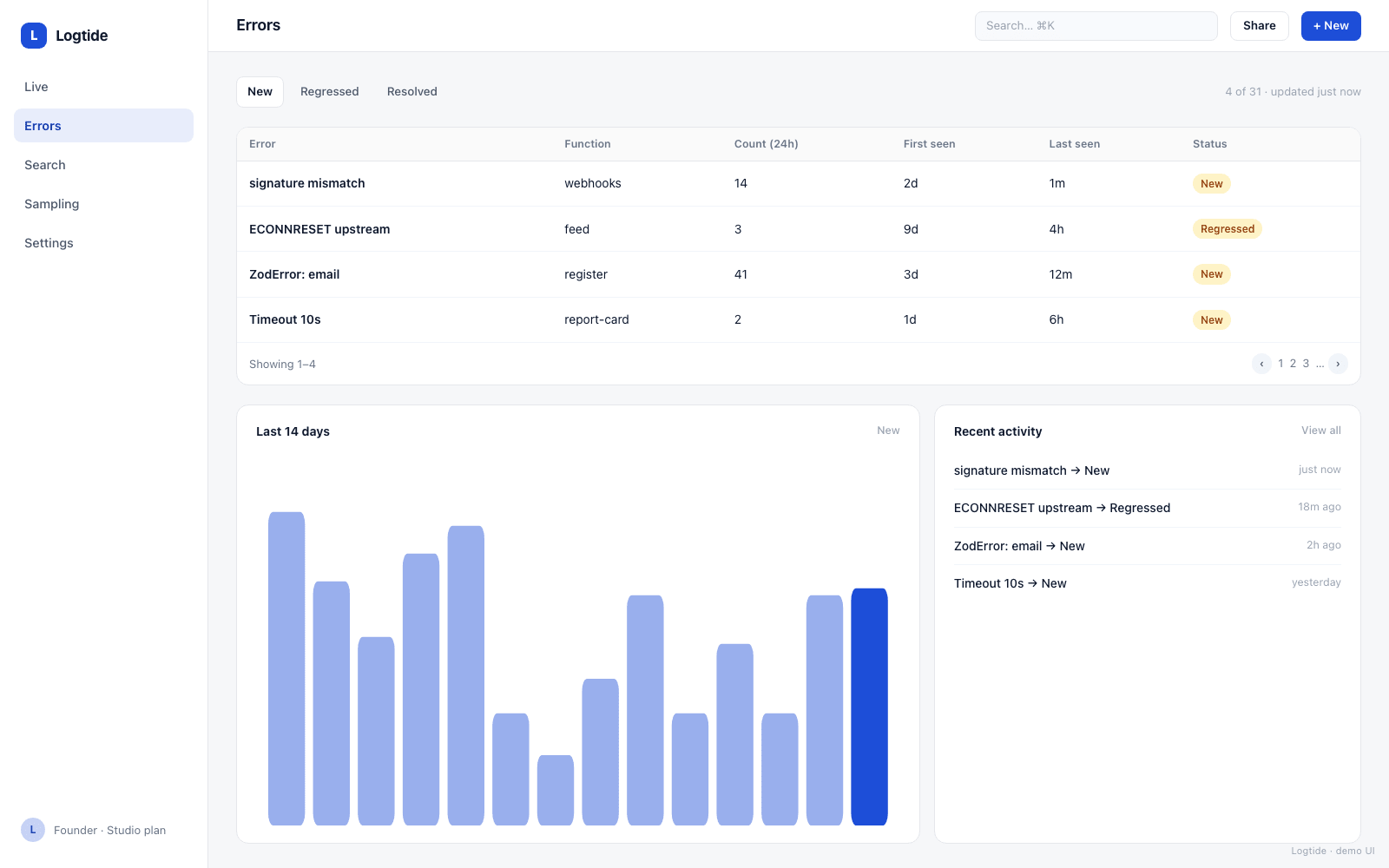
Task: Click the dark blue latest-day chart bar
Action: (869, 707)
